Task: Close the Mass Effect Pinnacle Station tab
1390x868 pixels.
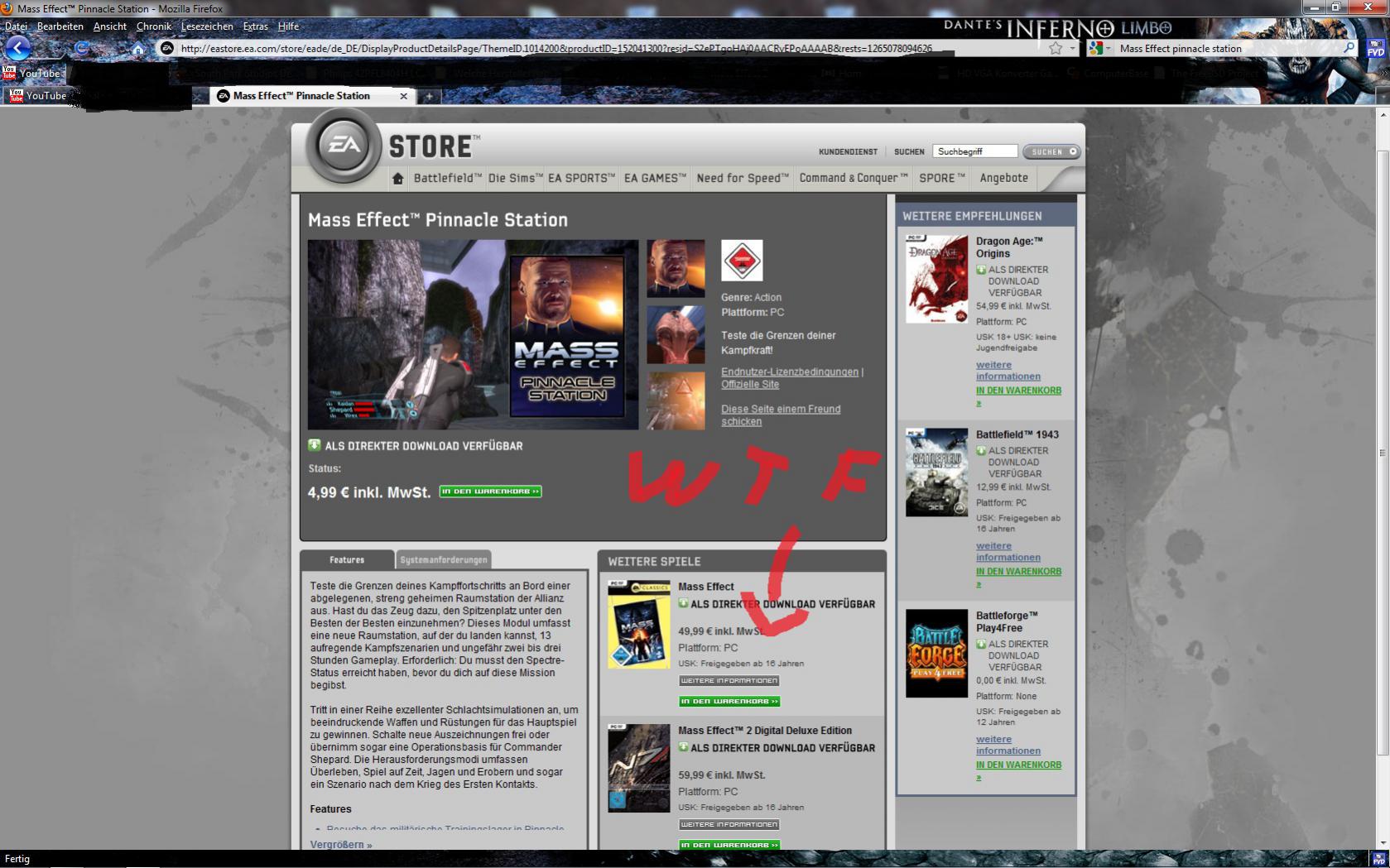Action: [x=403, y=96]
